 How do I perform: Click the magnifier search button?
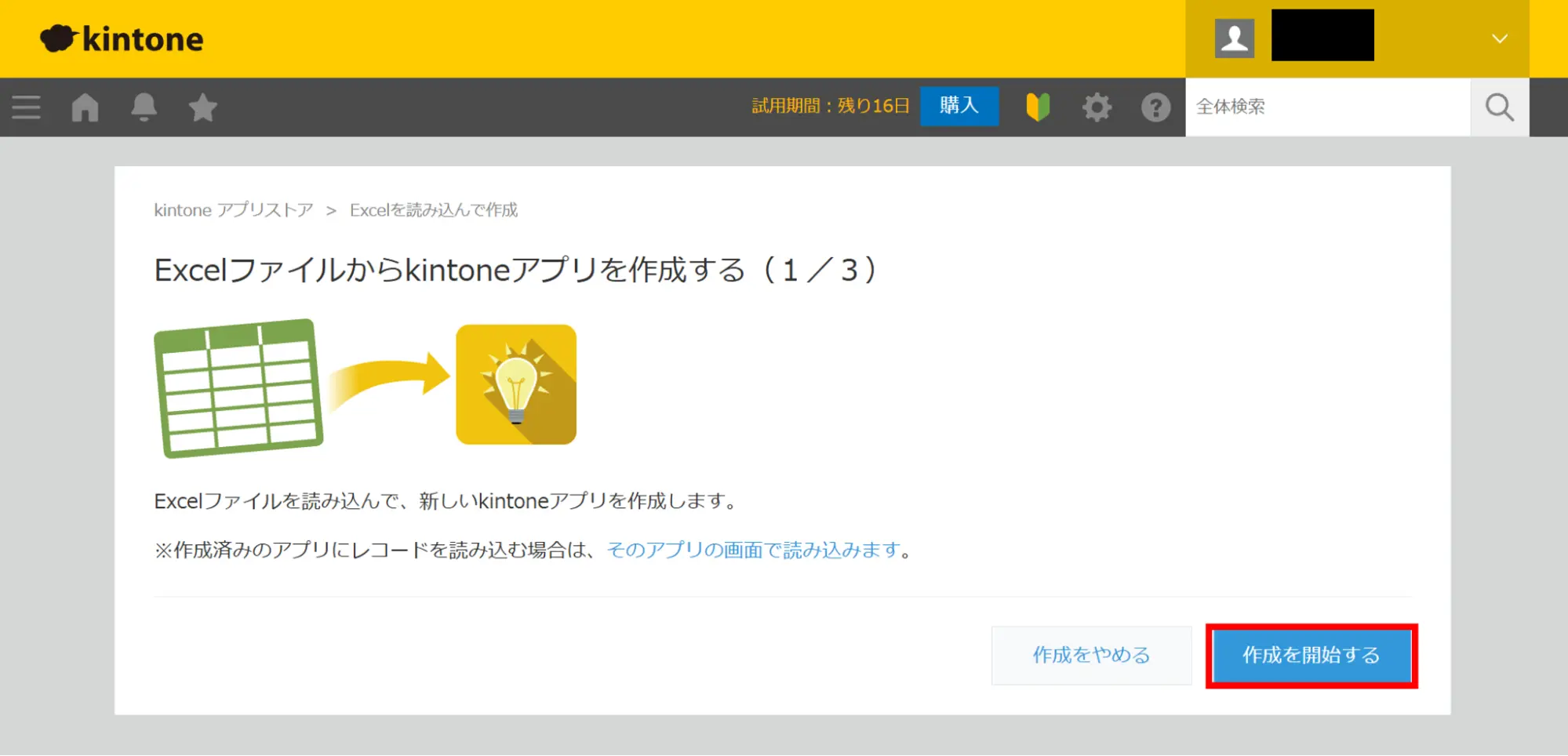click(x=1499, y=107)
